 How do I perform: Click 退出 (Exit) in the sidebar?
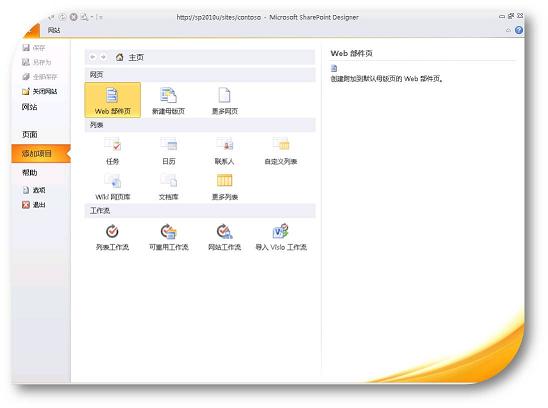(x=34, y=205)
